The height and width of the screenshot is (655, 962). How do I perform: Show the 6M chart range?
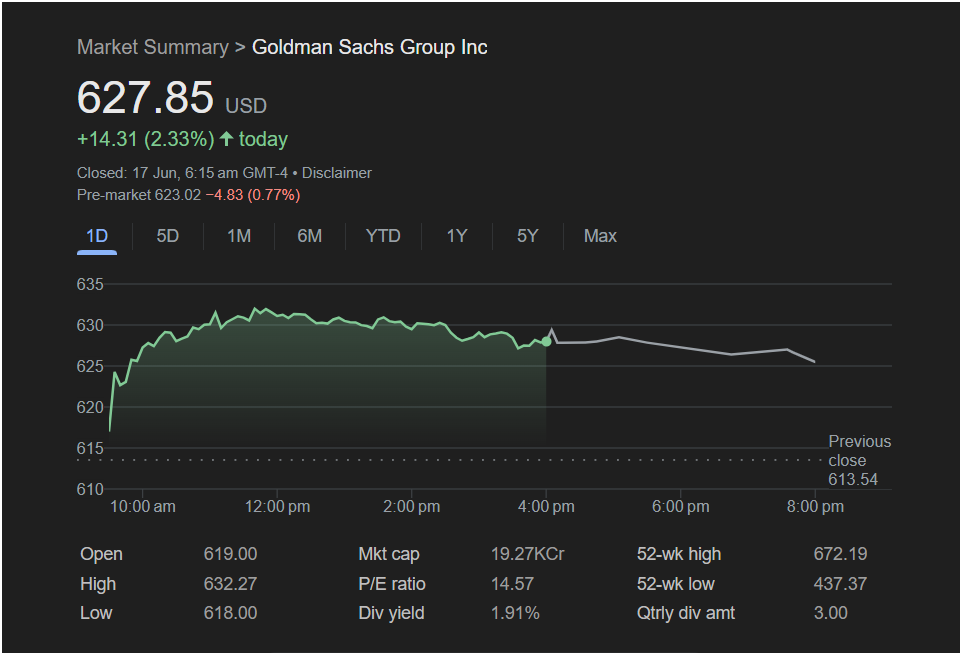(310, 236)
